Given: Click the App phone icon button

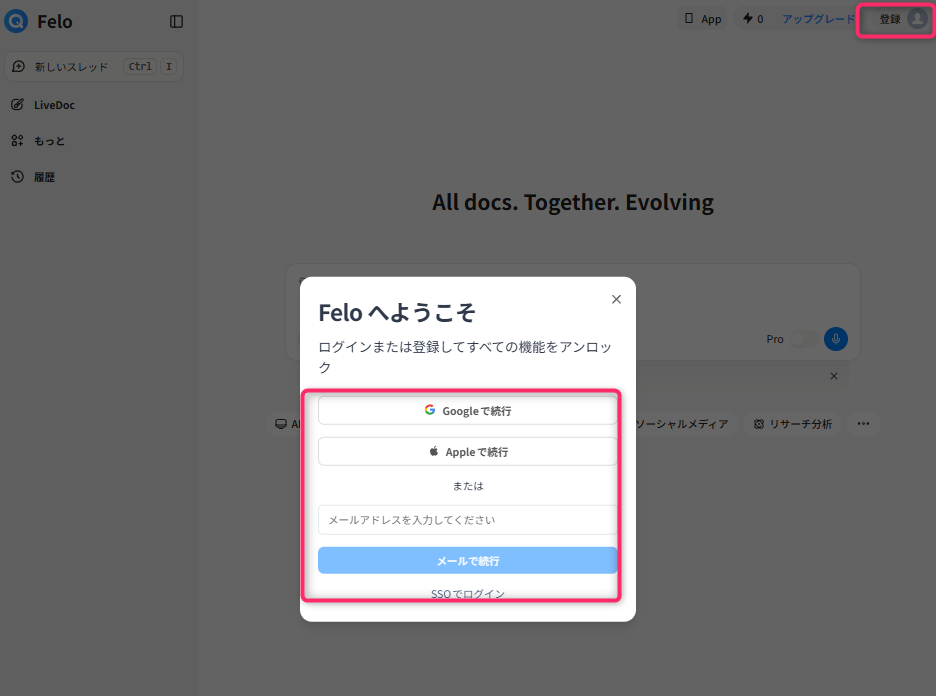Looking at the screenshot, I should [703, 19].
